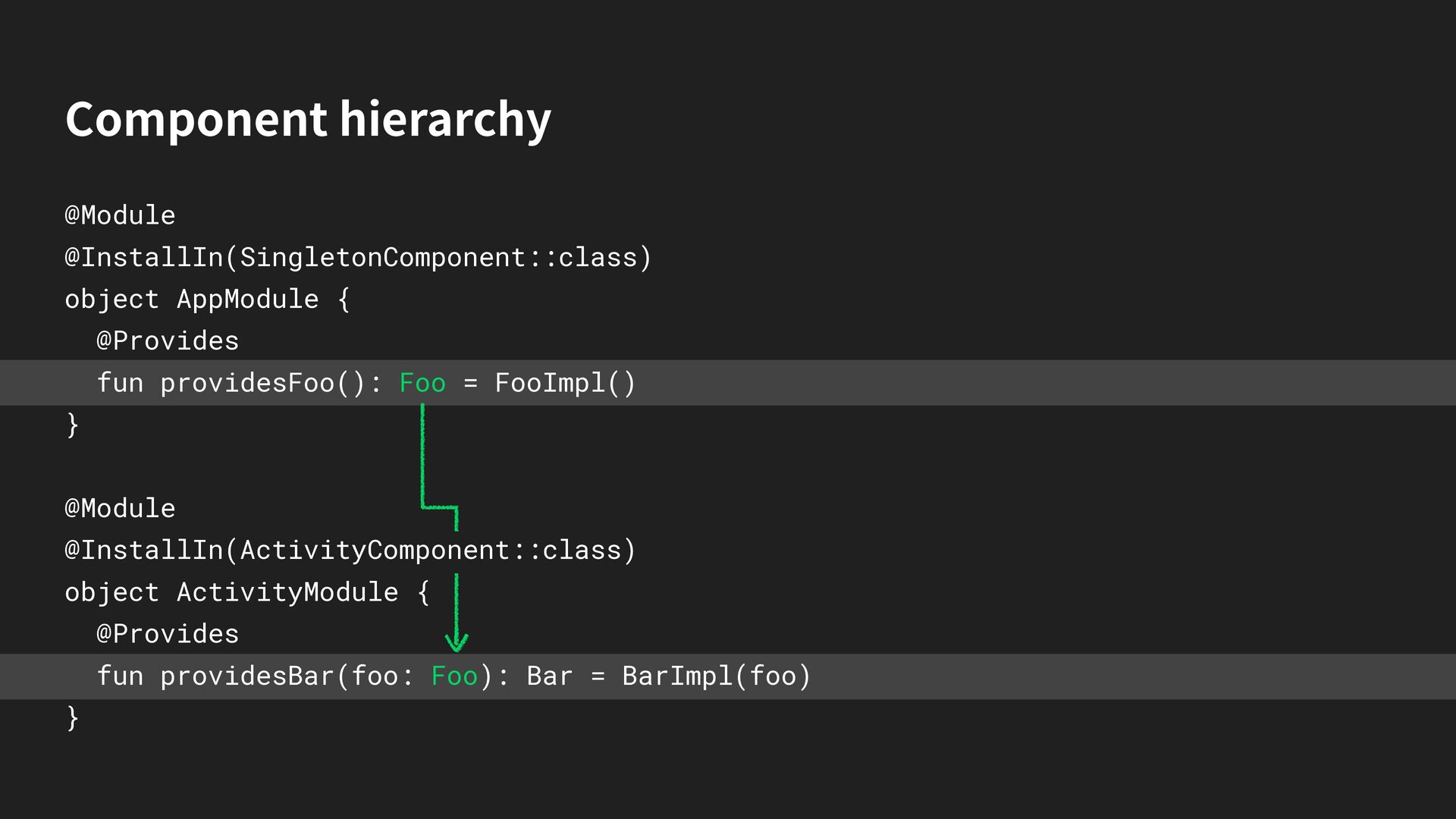Click the providesBar function name
1456x819 pixels.
(x=247, y=676)
